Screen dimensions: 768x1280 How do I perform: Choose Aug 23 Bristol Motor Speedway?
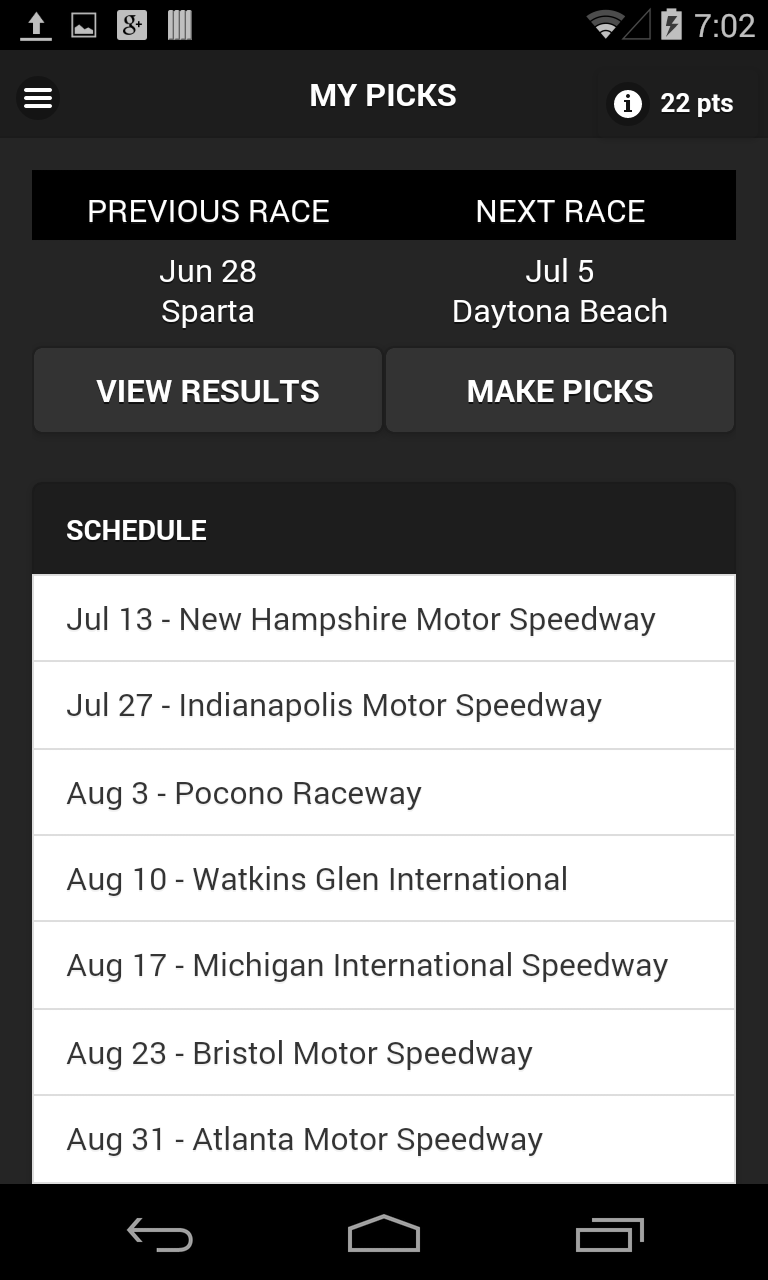click(x=384, y=1053)
